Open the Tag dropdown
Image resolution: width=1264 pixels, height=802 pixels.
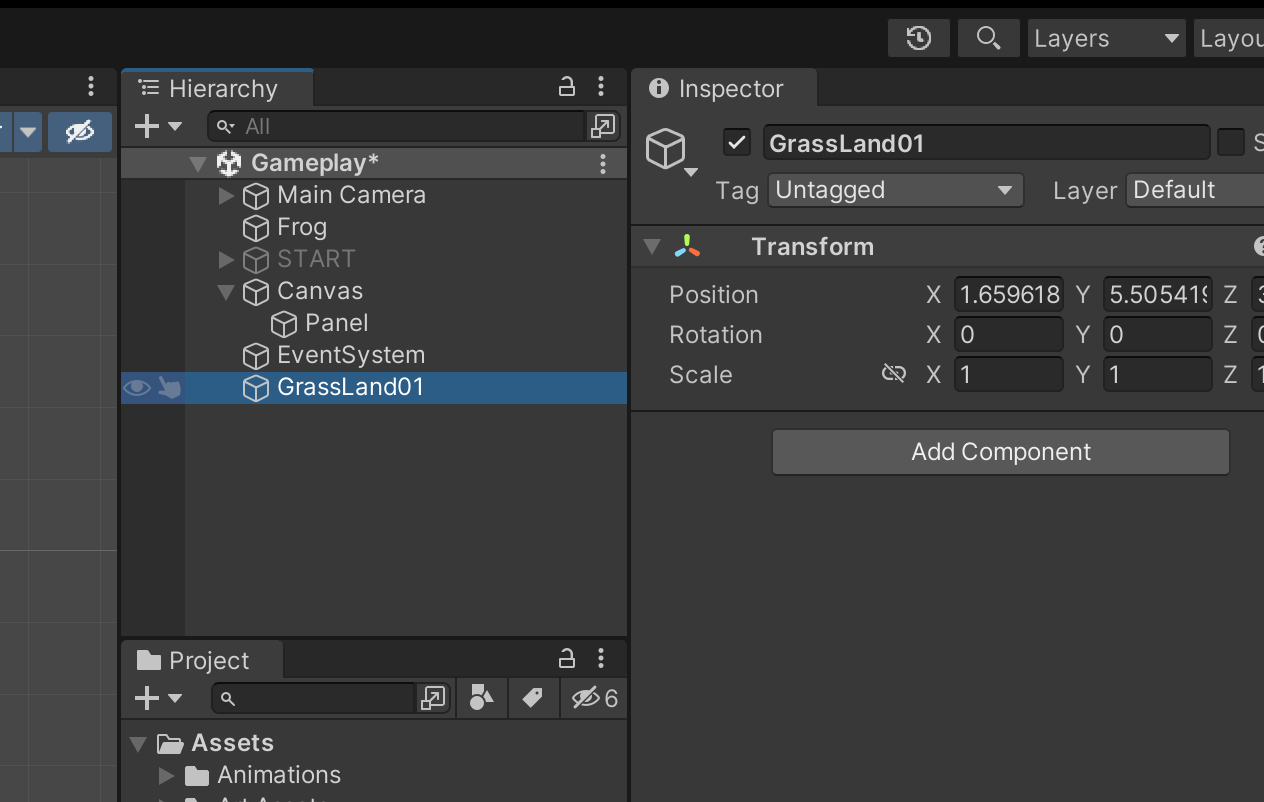point(895,190)
